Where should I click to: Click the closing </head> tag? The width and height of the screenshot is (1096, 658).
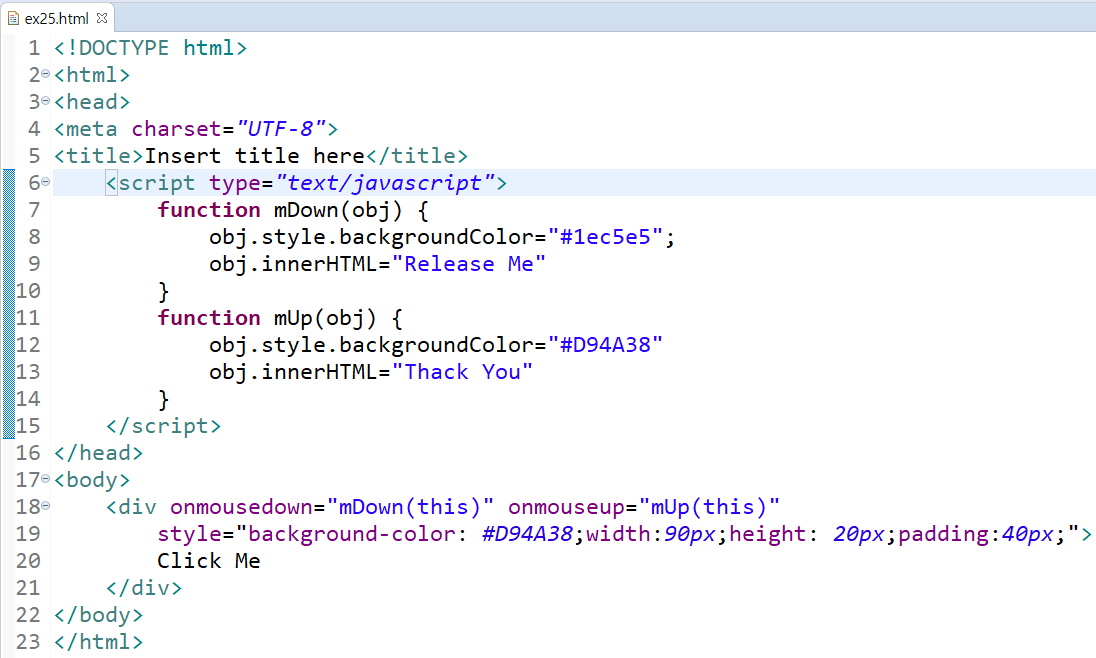click(x=99, y=454)
